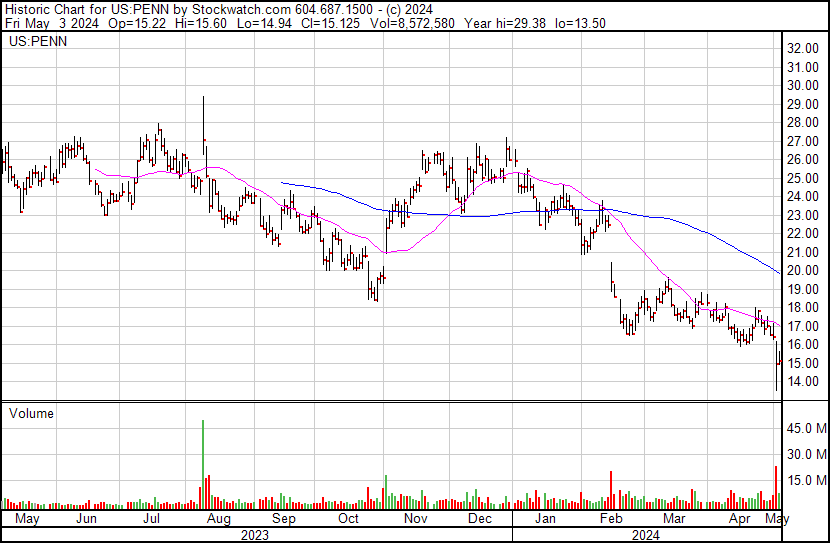Click the Jul month label on time axis

click(x=151, y=519)
